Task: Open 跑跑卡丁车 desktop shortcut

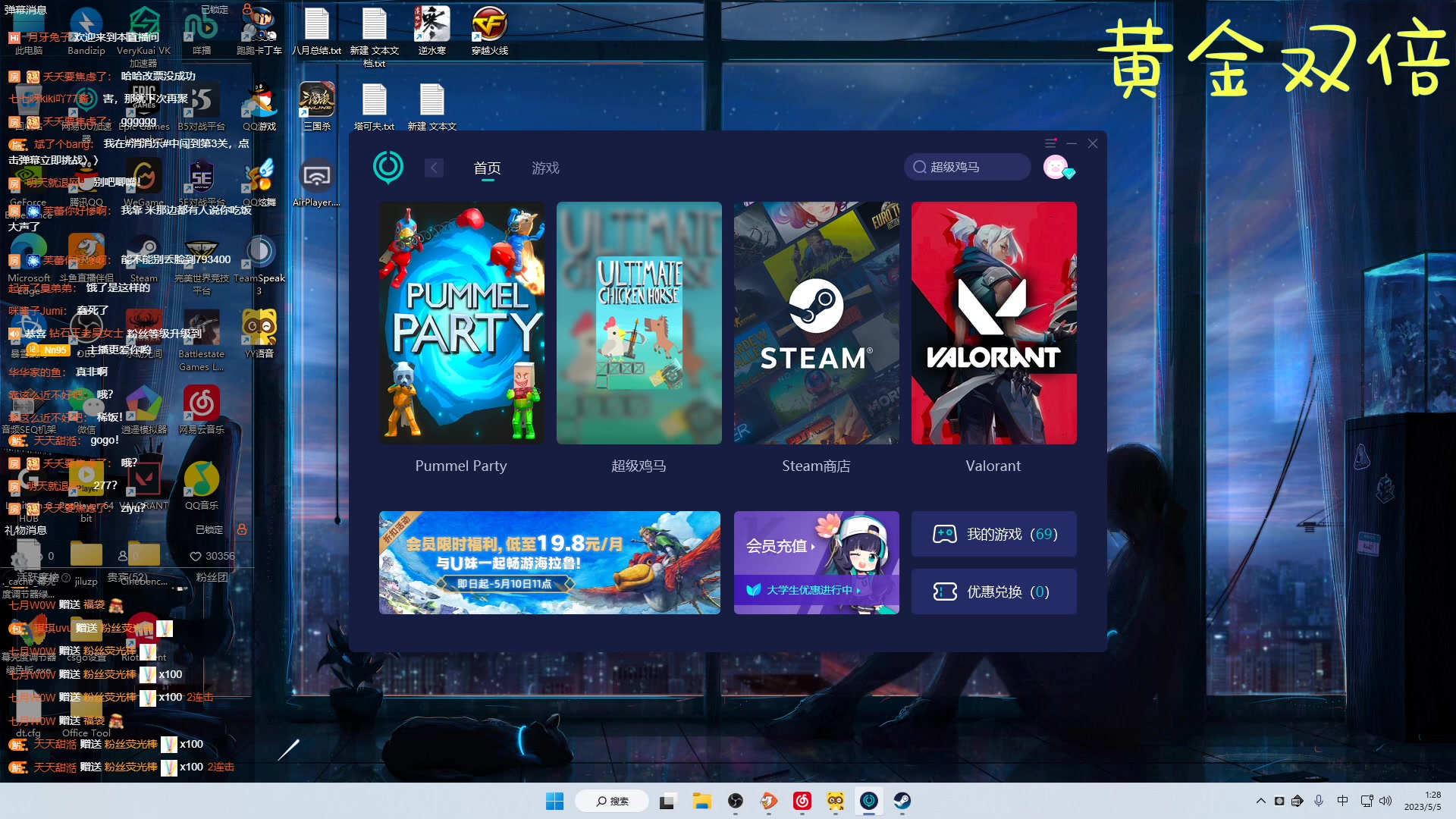Action: pos(259,32)
